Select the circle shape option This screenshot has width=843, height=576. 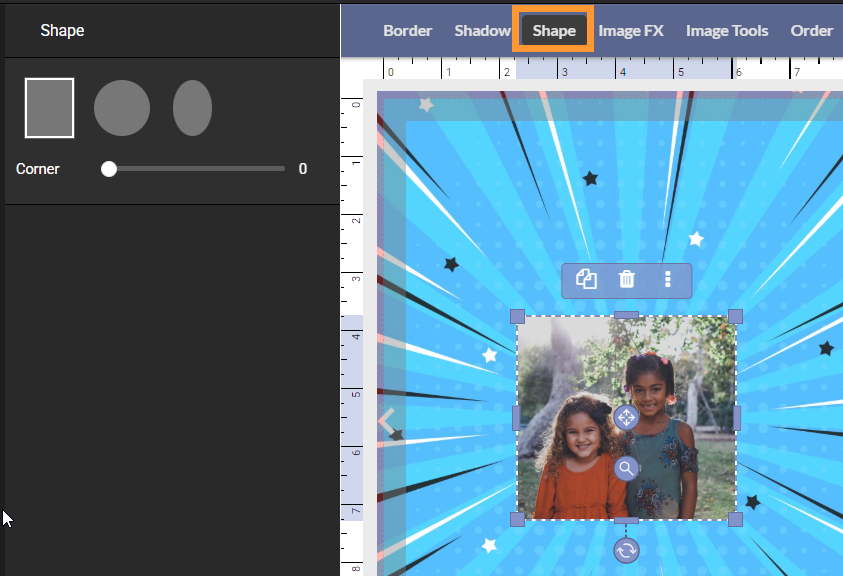122,108
